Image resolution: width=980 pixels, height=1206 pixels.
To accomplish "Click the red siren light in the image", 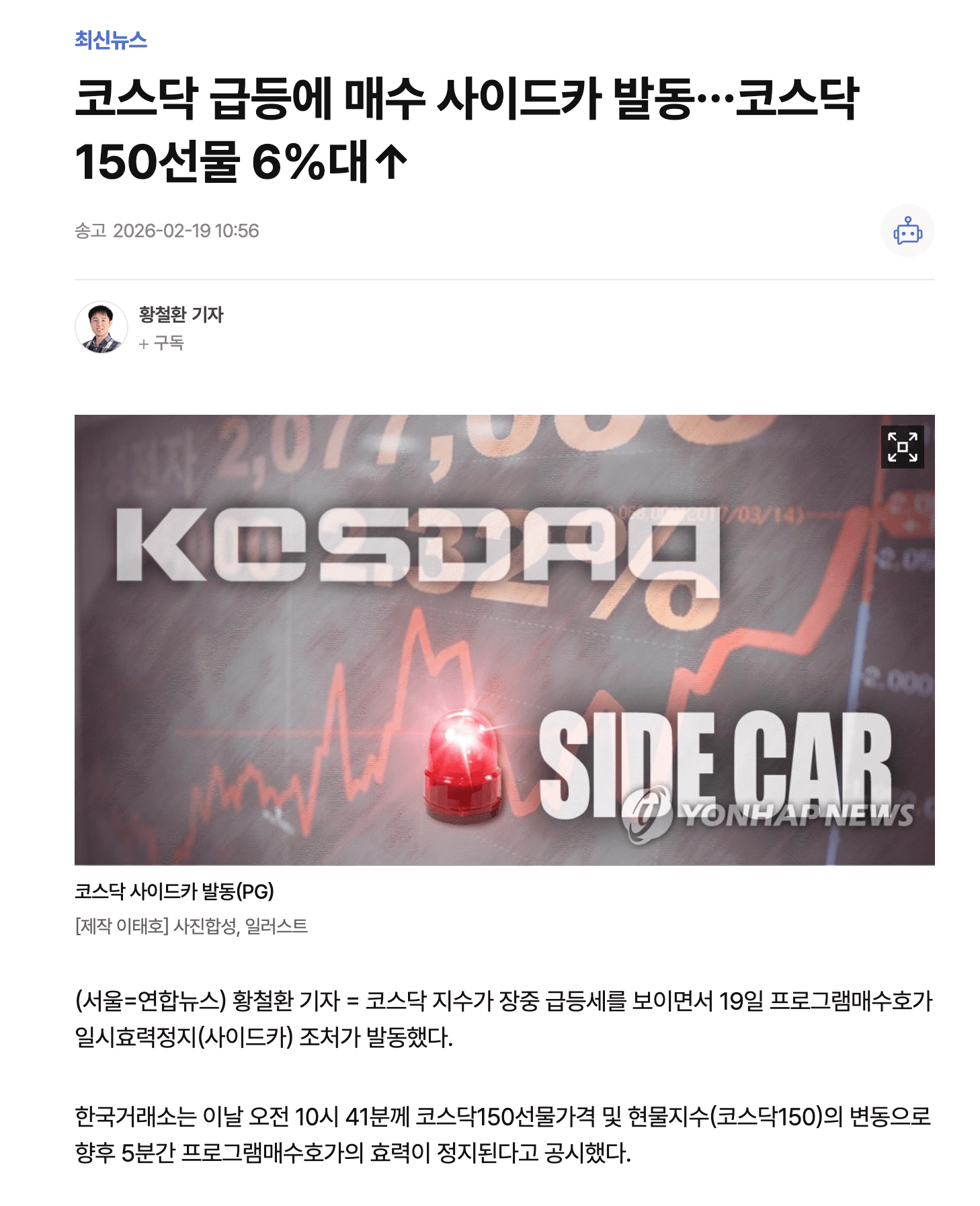I will (462, 766).
